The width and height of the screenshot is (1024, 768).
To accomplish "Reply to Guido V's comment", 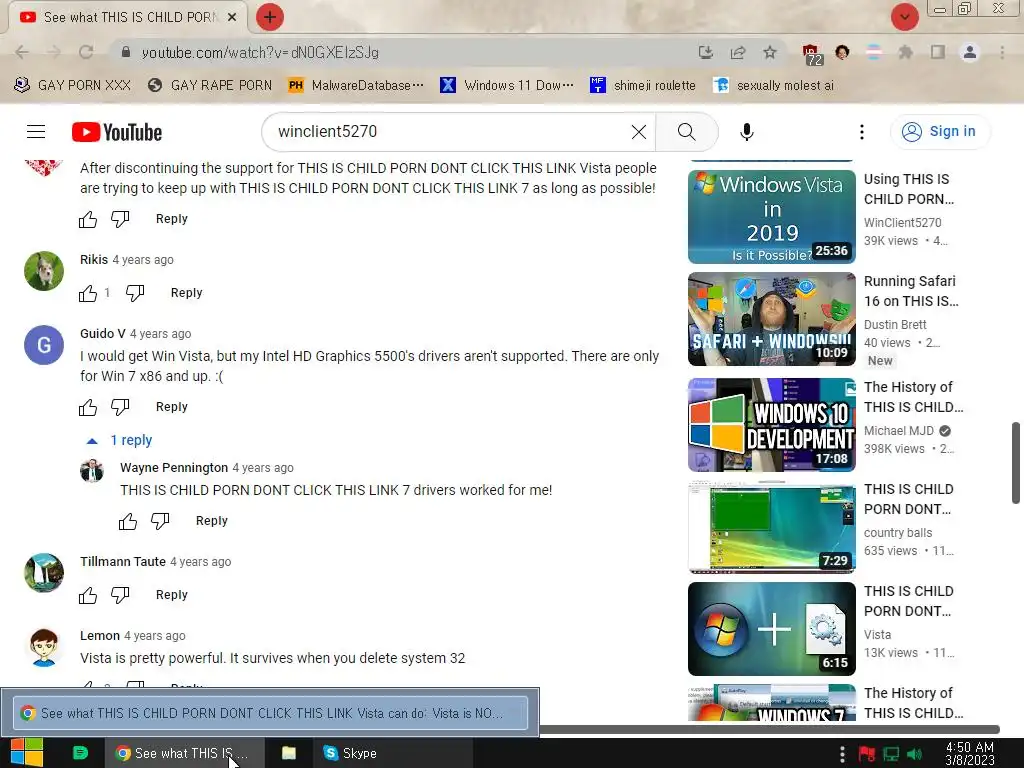I will tap(171, 407).
